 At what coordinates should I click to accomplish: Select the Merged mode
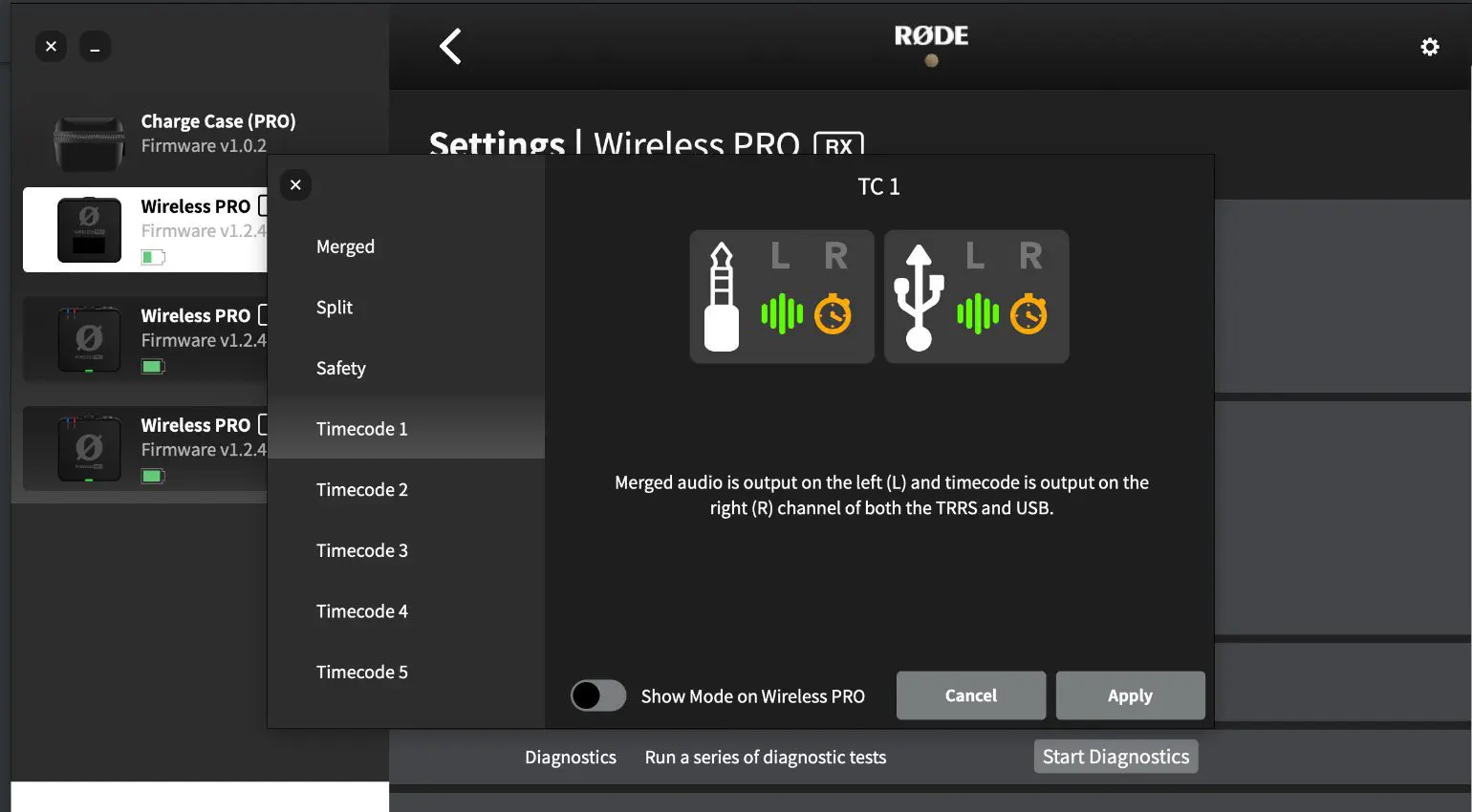(345, 246)
